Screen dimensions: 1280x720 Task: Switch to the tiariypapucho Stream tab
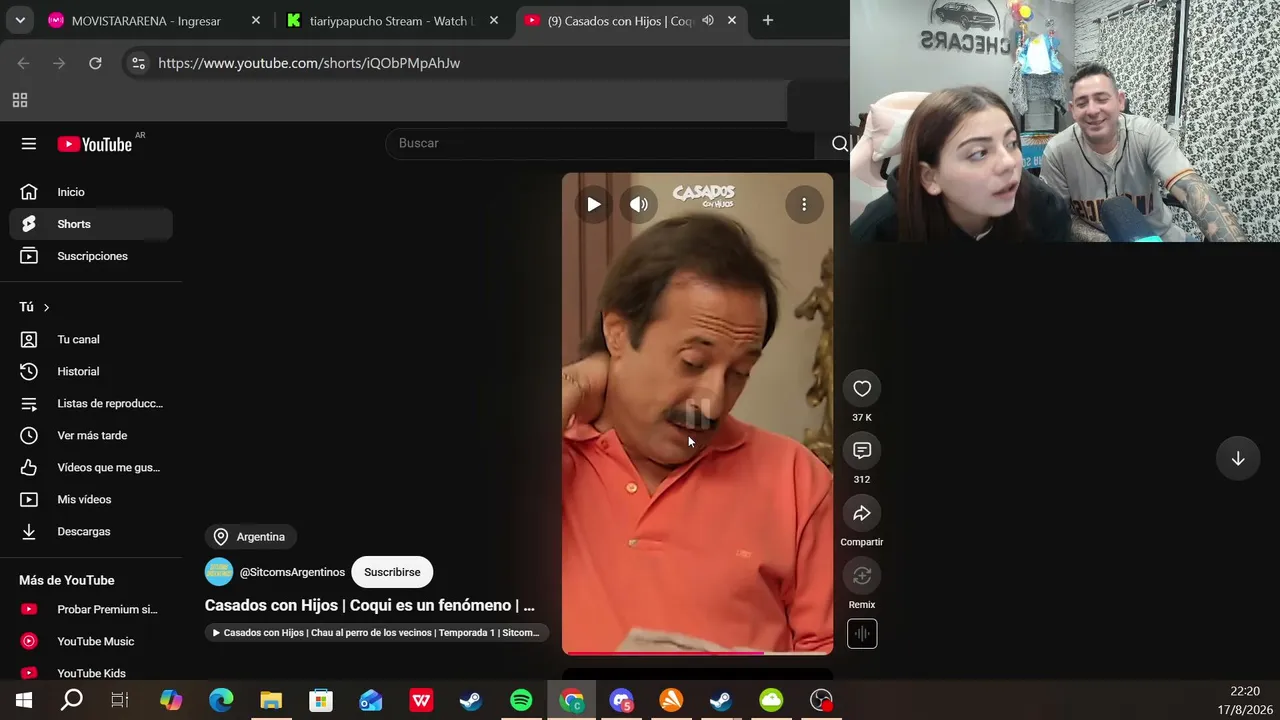[390, 21]
